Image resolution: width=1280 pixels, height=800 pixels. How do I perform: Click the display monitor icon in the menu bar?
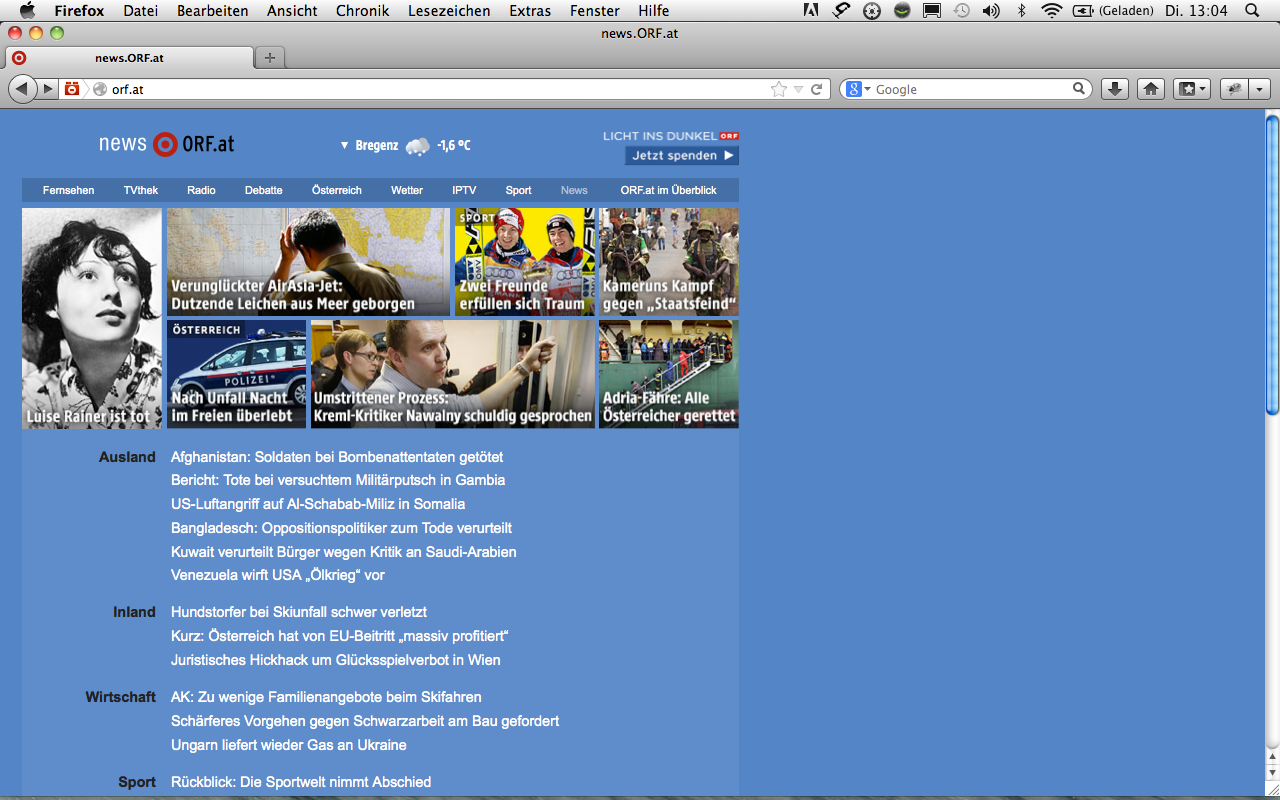(x=932, y=10)
